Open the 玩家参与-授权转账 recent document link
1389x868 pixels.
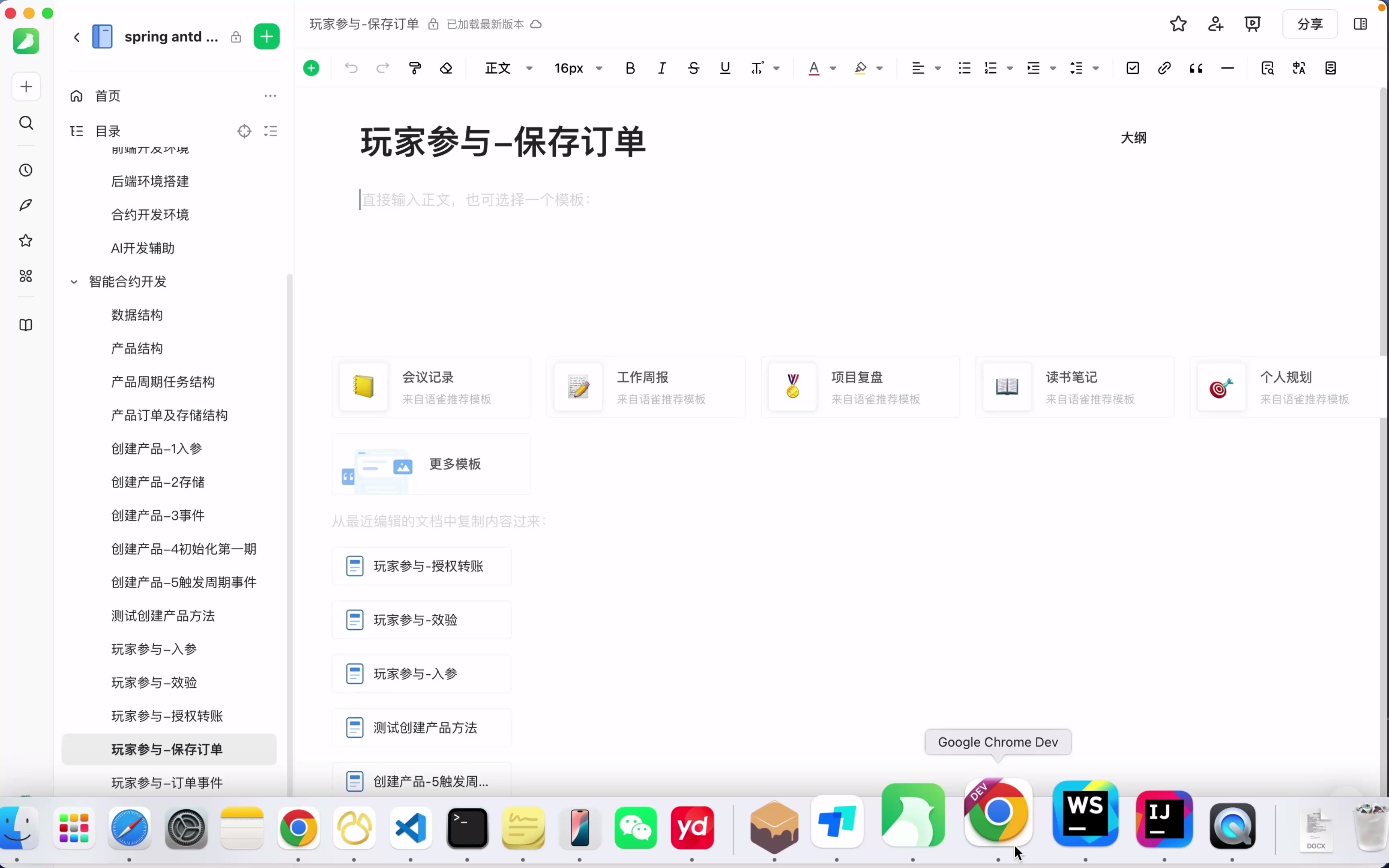428,566
